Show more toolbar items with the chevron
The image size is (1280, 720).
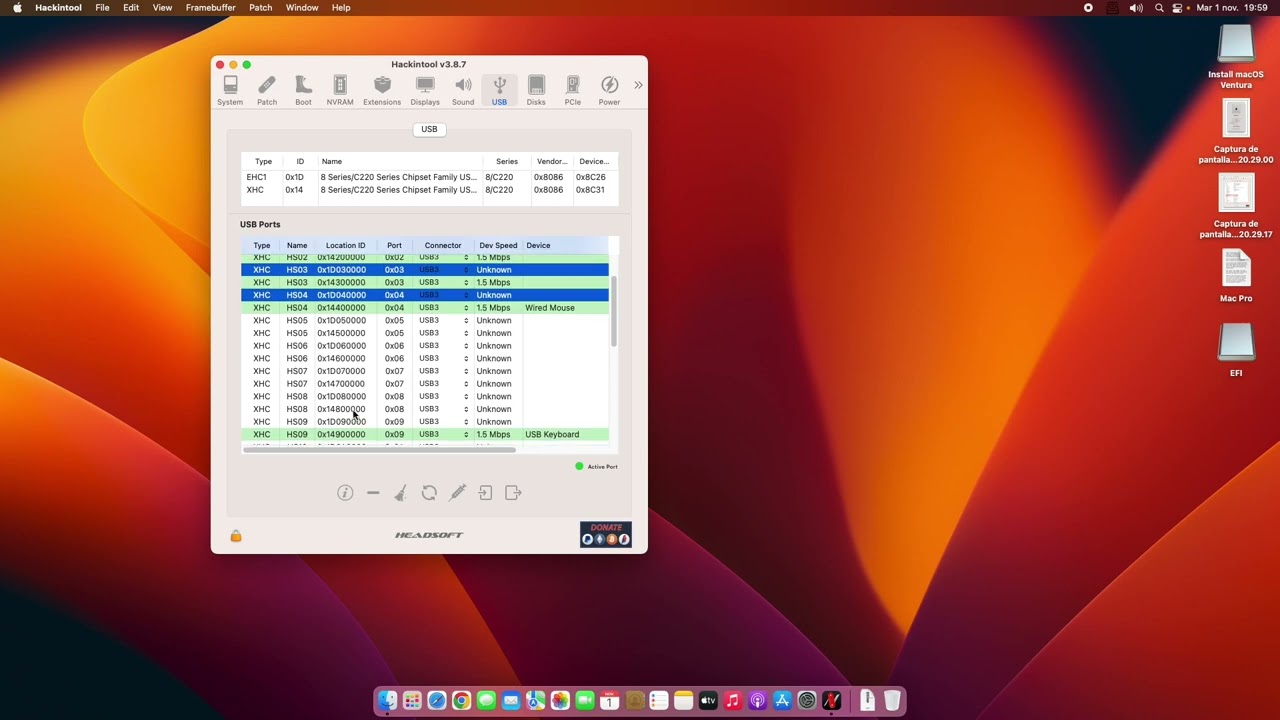click(x=638, y=85)
